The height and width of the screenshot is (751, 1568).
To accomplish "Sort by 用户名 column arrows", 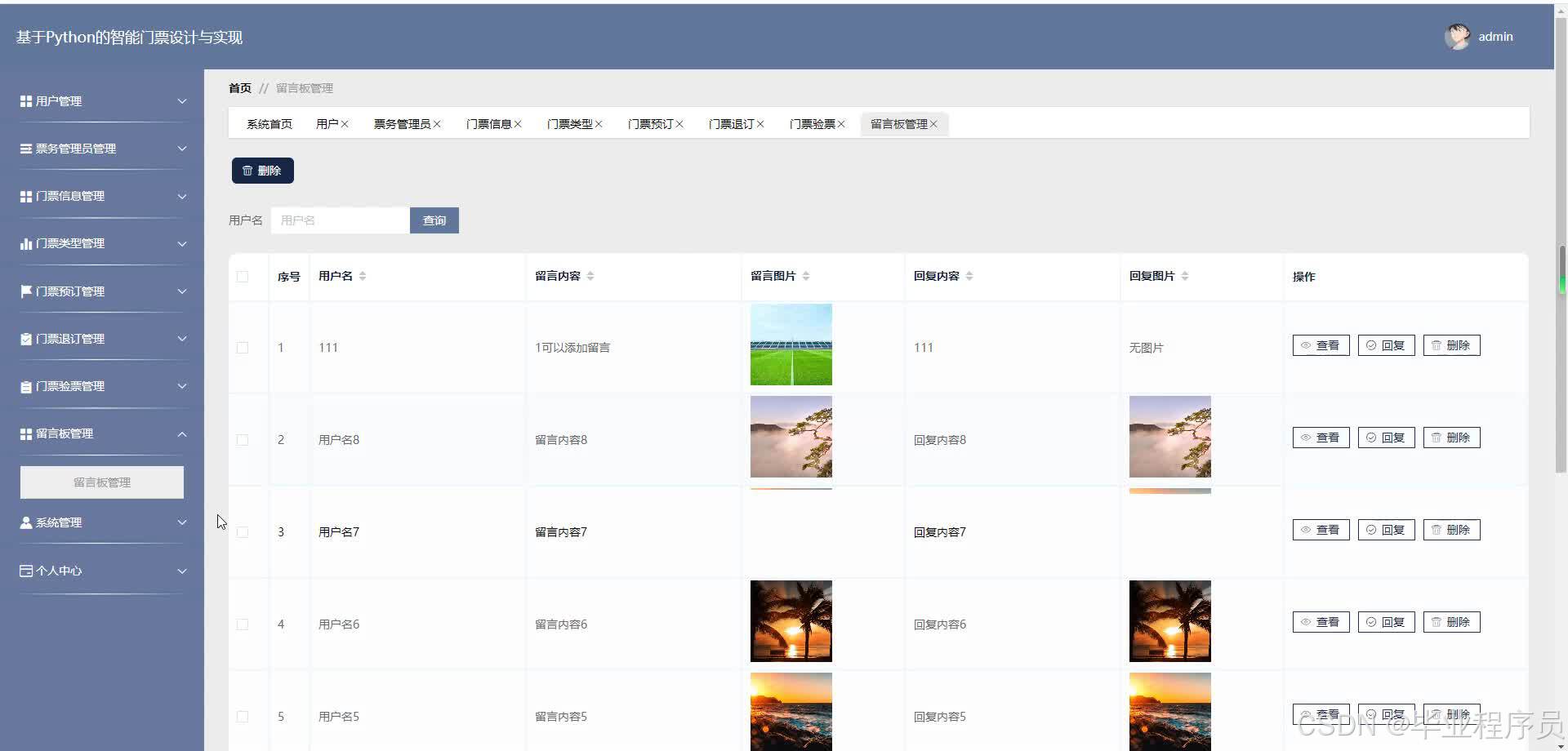I will tap(363, 276).
